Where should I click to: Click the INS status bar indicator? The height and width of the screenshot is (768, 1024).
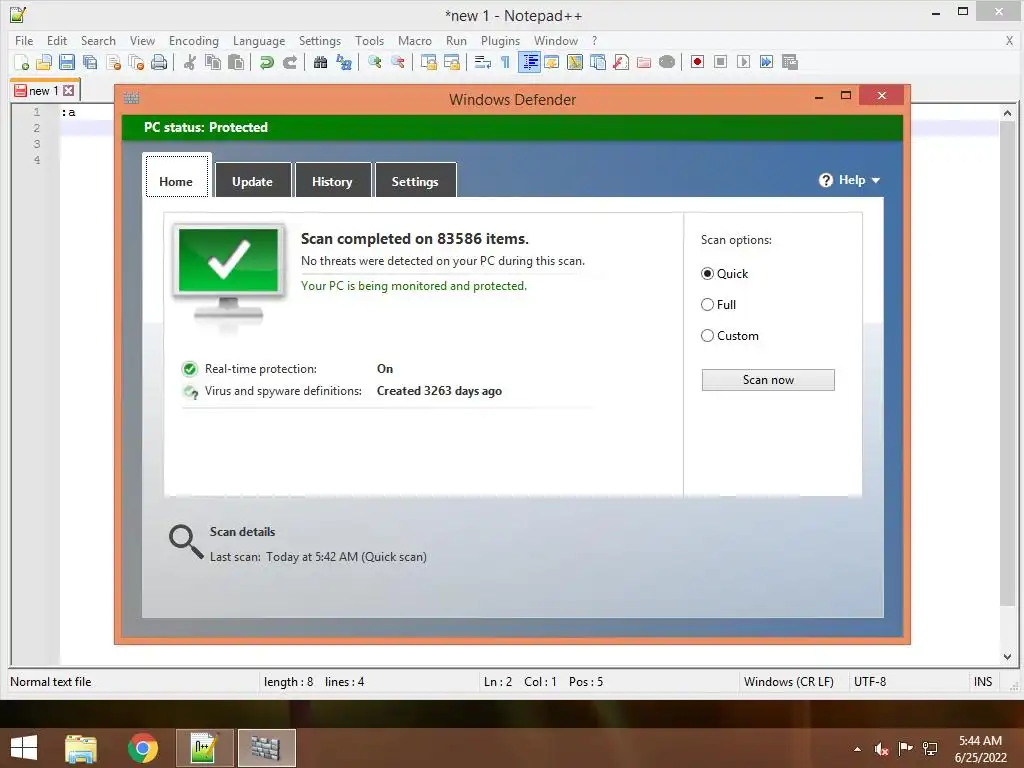(983, 682)
